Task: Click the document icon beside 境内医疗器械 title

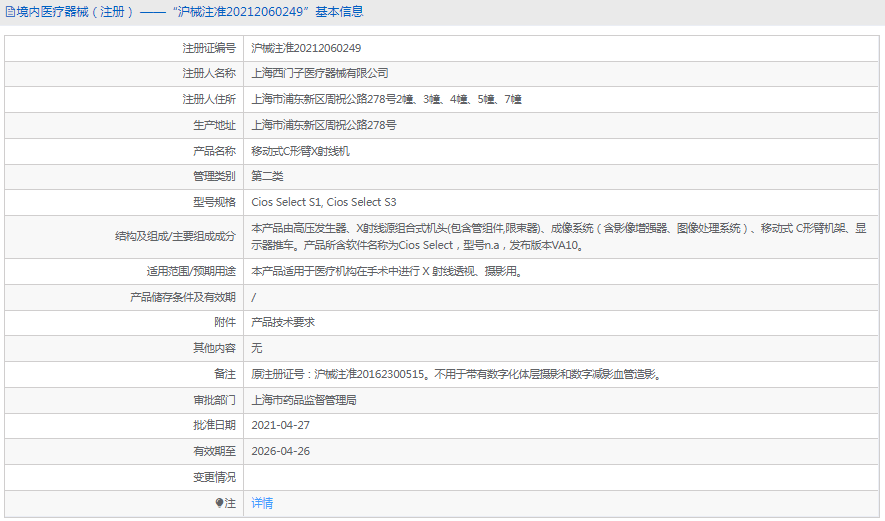Action: 10,12
